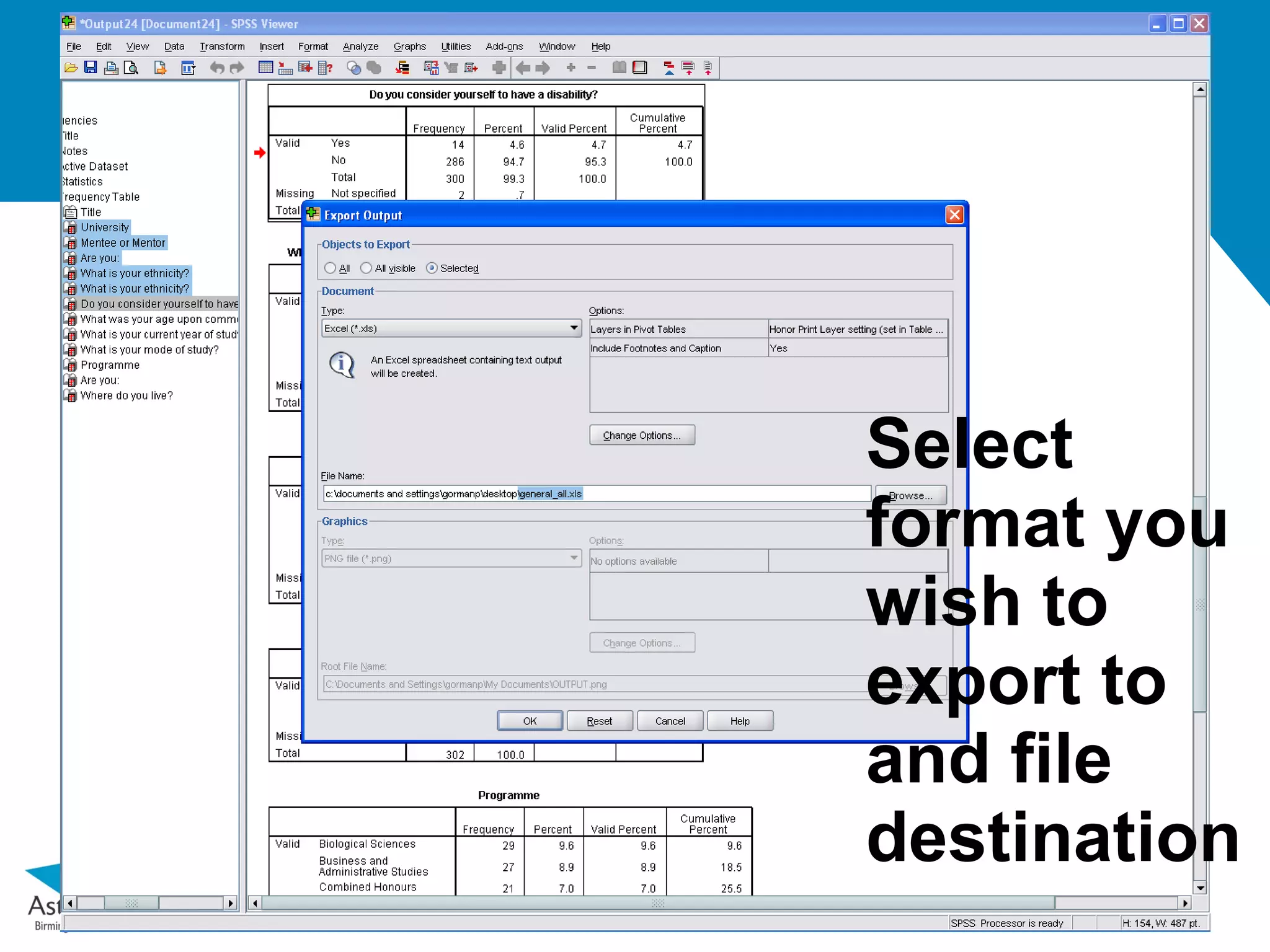The image size is (1270, 952).
Task: Click the Hide closed-book icon
Action: 639,68
